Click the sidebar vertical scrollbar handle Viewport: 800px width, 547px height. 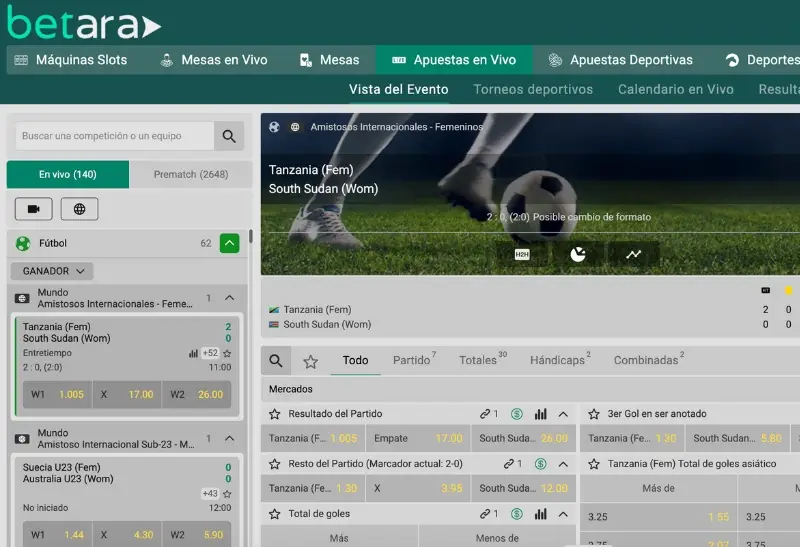[251, 236]
